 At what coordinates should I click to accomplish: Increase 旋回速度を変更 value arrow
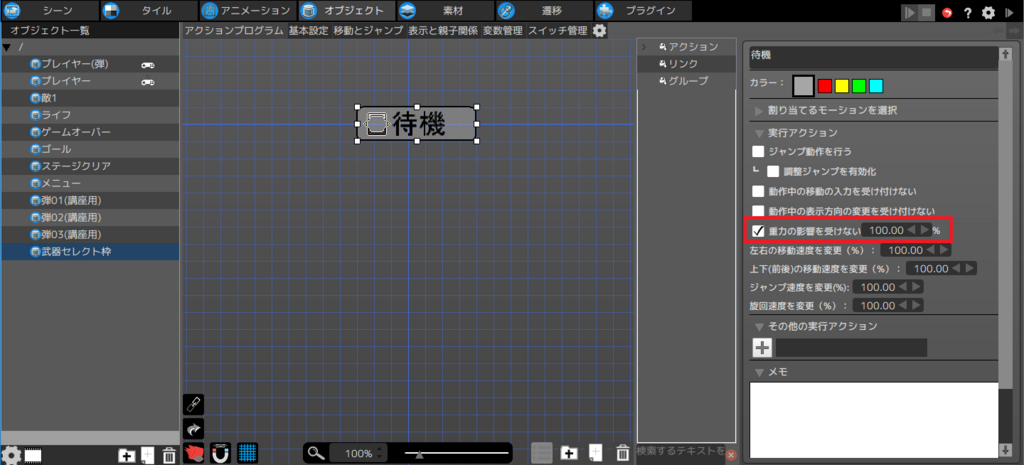916,306
